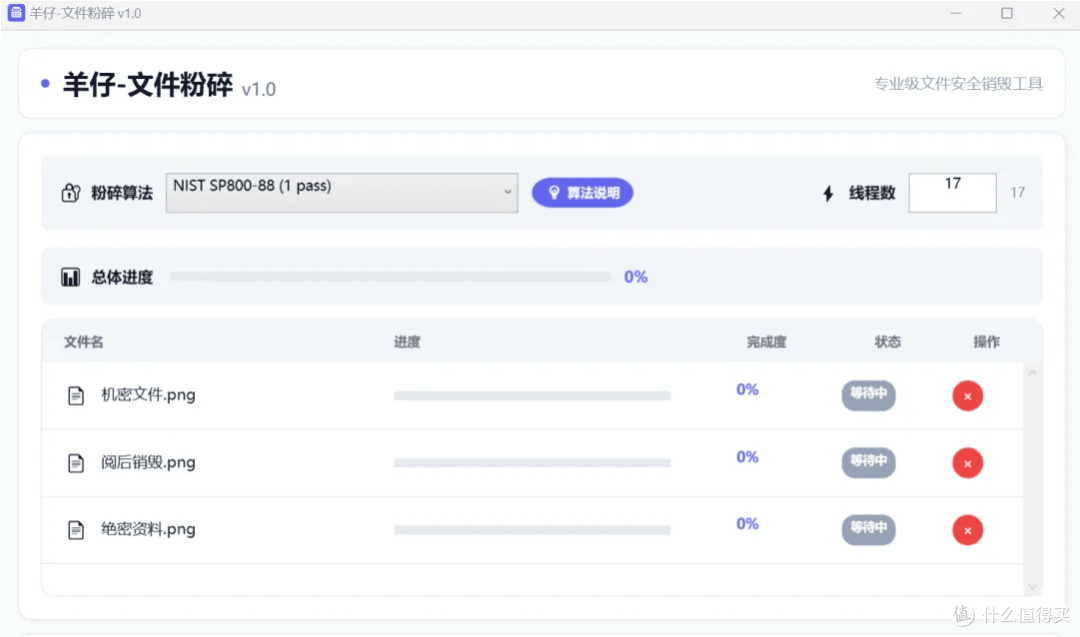Click progress bar of 绝密资料.png
This screenshot has width=1080, height=637.
pyautogui.click(x=532, y=530)
